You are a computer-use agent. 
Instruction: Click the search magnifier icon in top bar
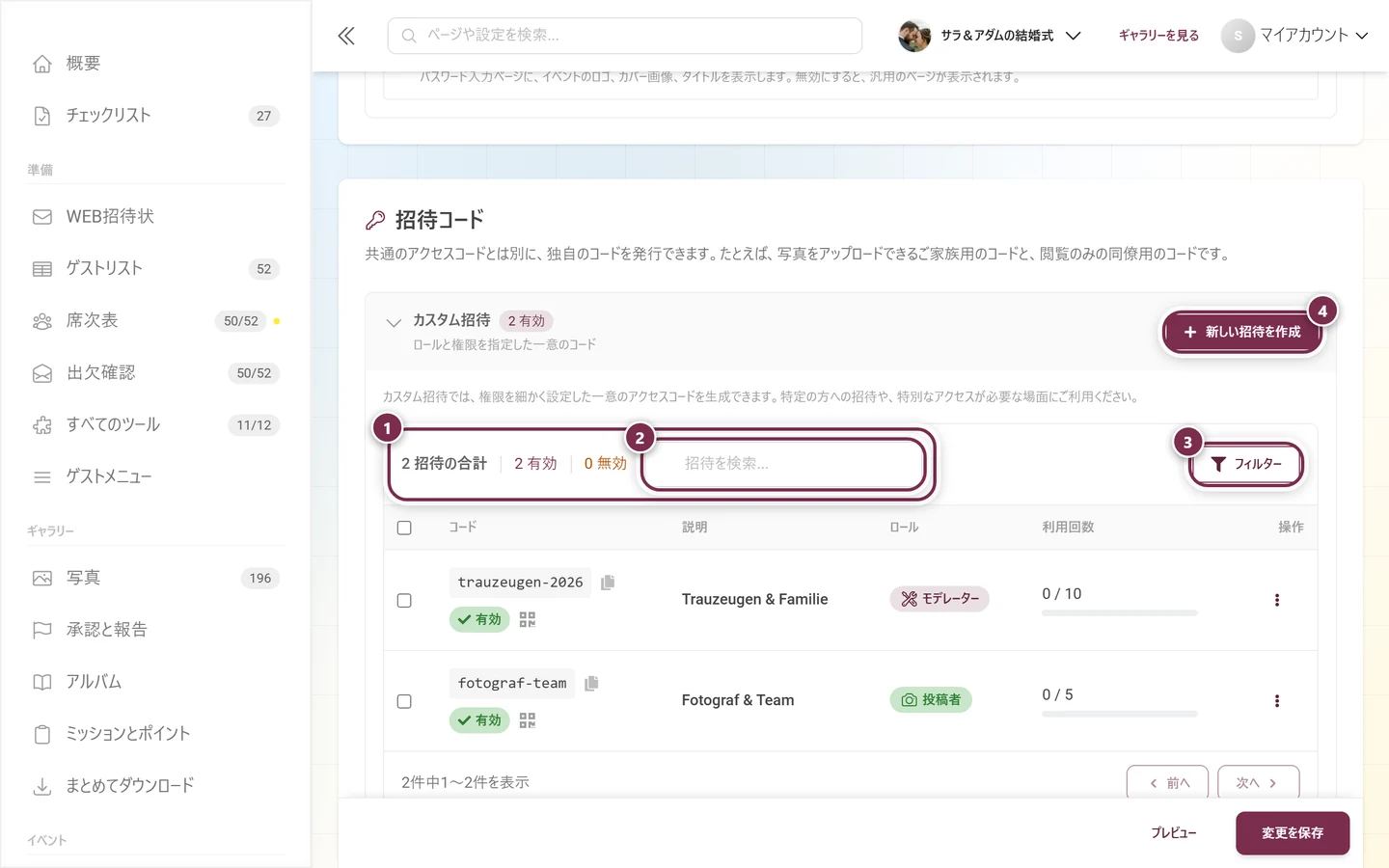tap(409, 36)
